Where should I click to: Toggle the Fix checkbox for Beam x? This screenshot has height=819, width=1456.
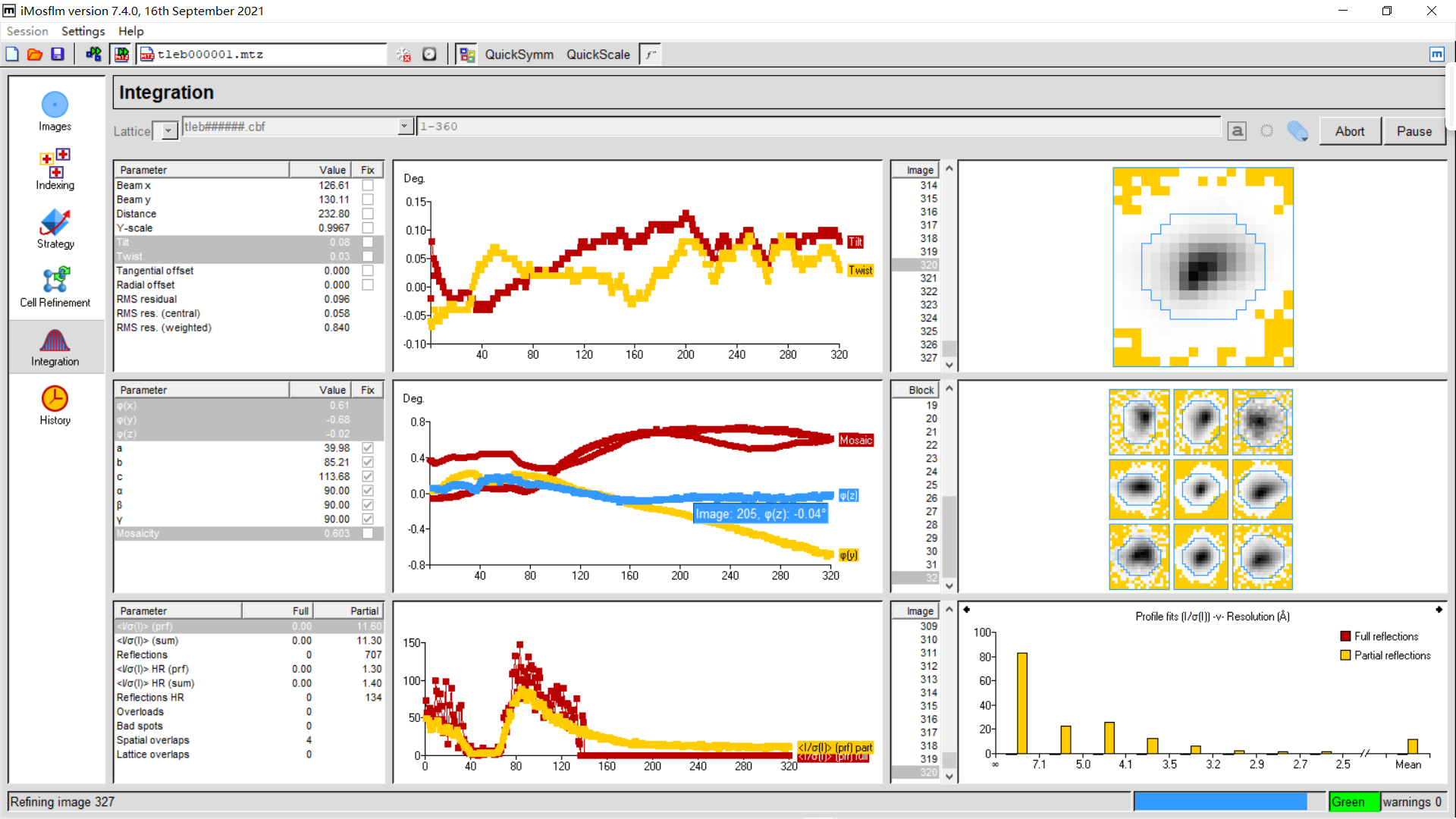pos(368,185)
